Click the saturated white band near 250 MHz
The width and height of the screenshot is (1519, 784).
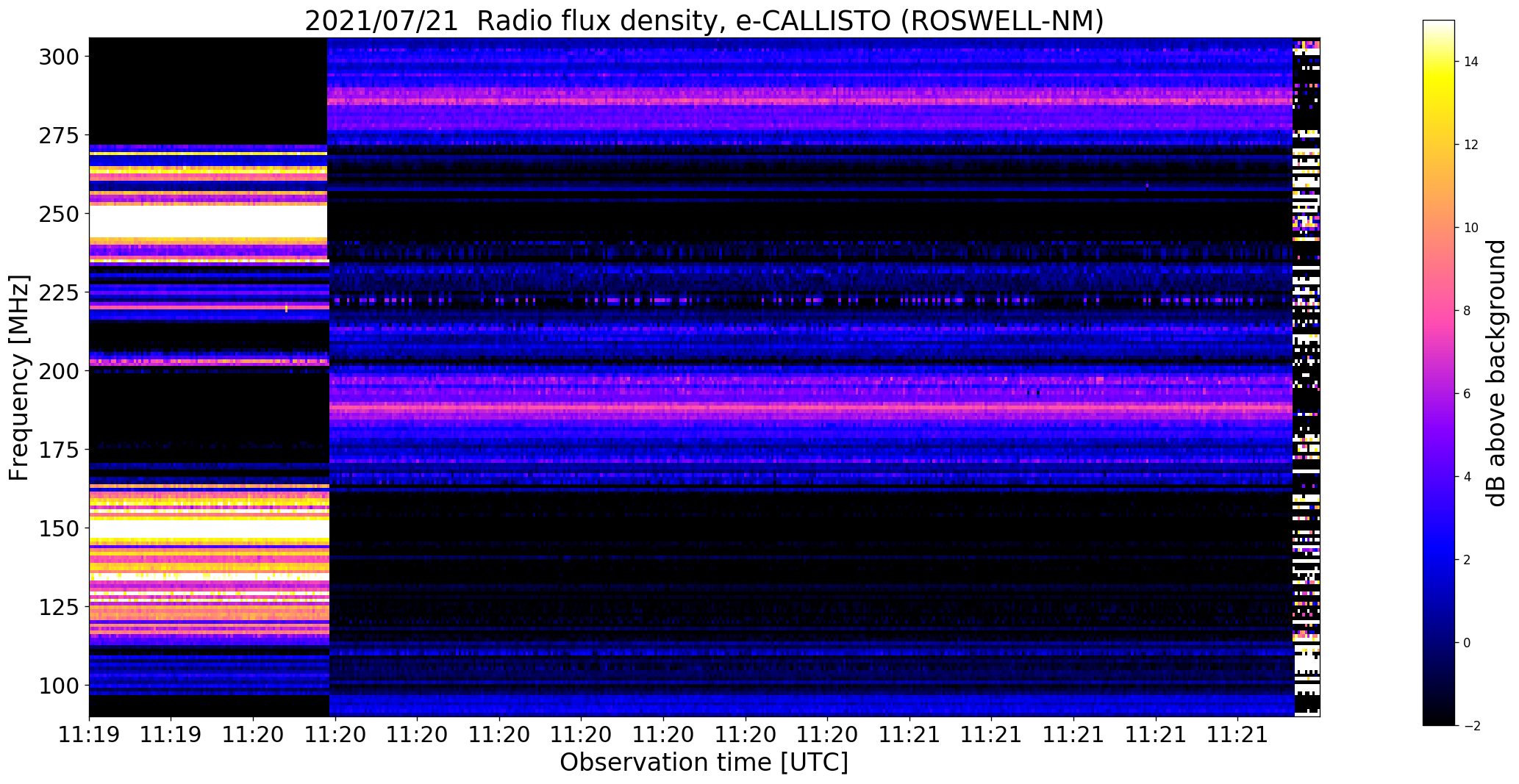[208, 221]
